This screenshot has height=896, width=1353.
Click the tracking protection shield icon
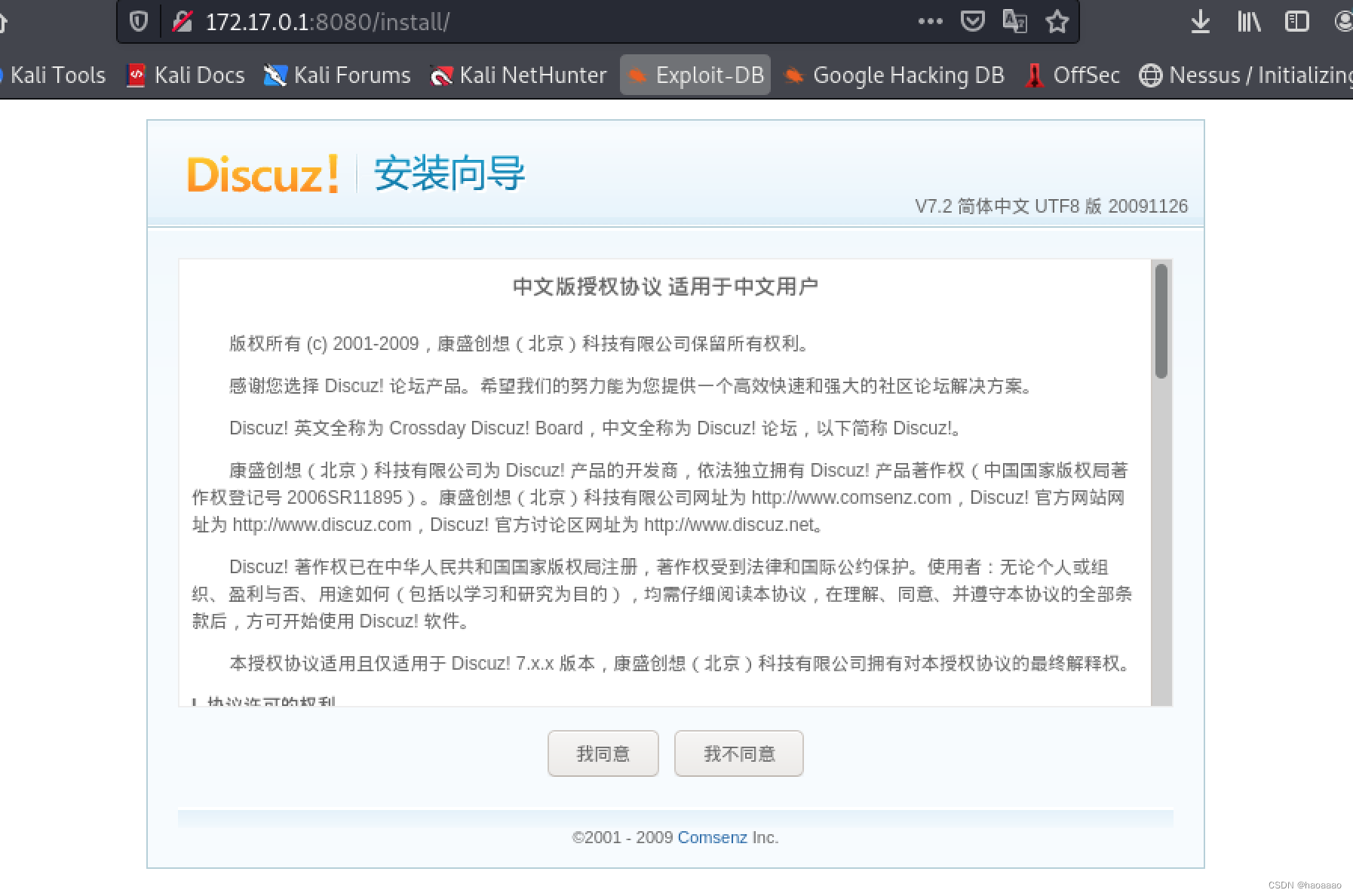coord(139,22)
